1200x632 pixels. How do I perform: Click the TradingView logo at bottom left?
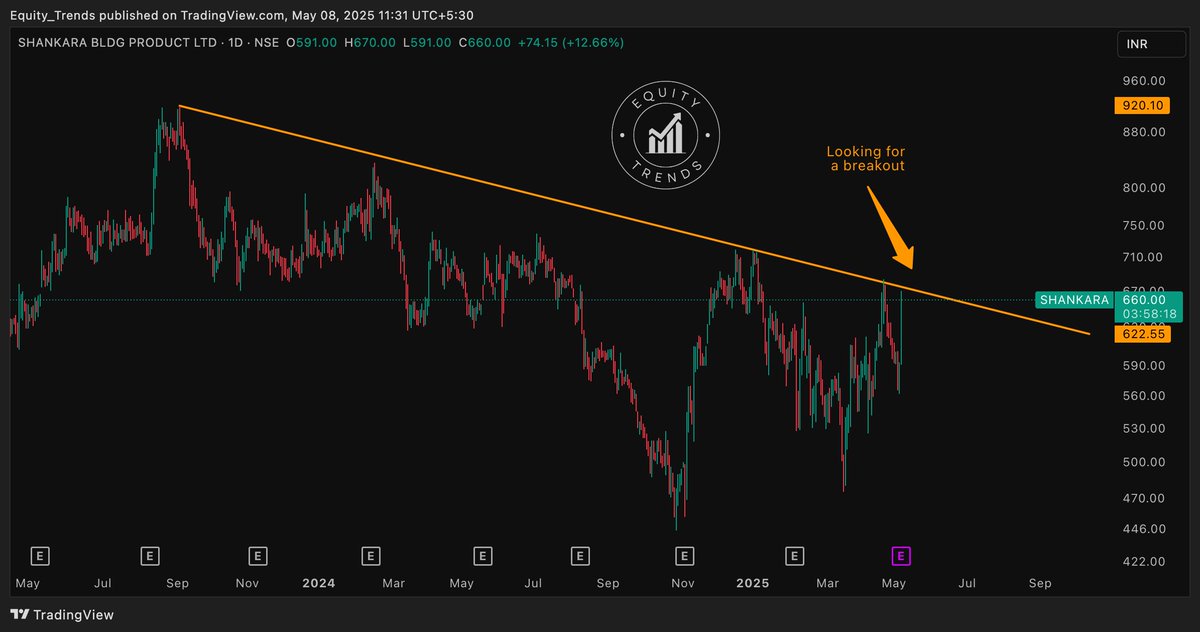click(x=62, y=614)
